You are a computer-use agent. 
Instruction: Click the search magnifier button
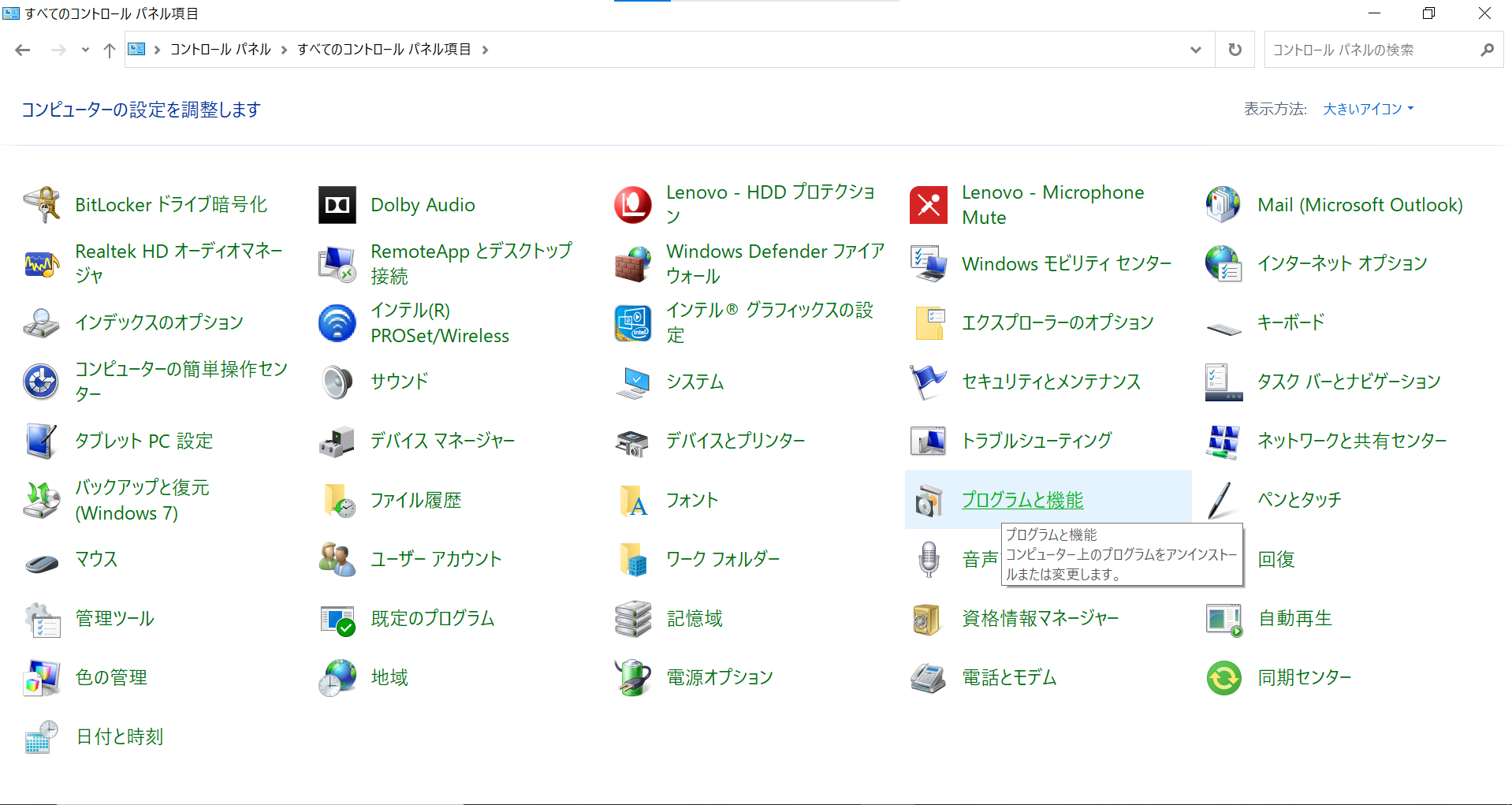(1487, 50)
